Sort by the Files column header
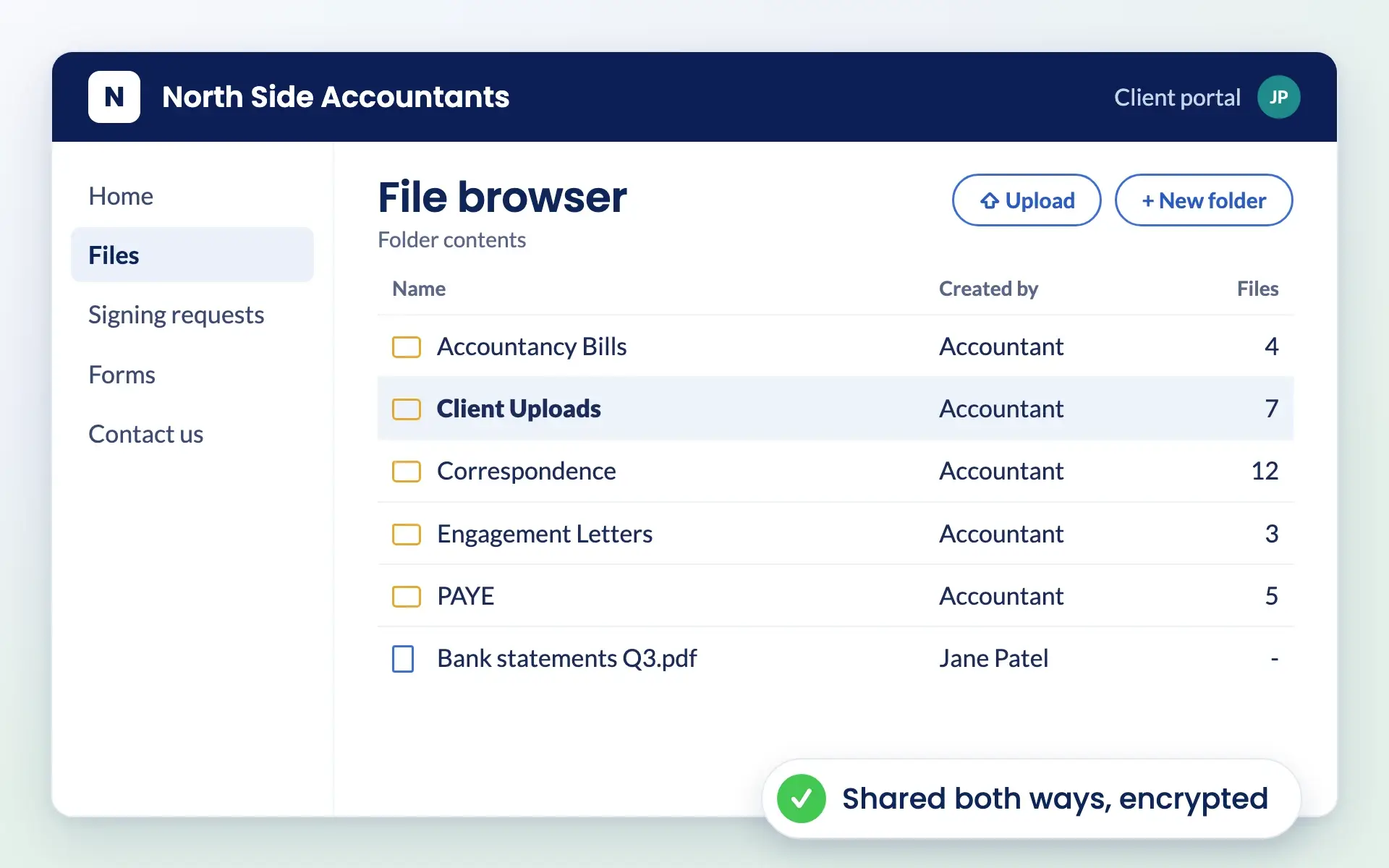The width and height of the screenshot is (1389, 868). point(1257,289)
